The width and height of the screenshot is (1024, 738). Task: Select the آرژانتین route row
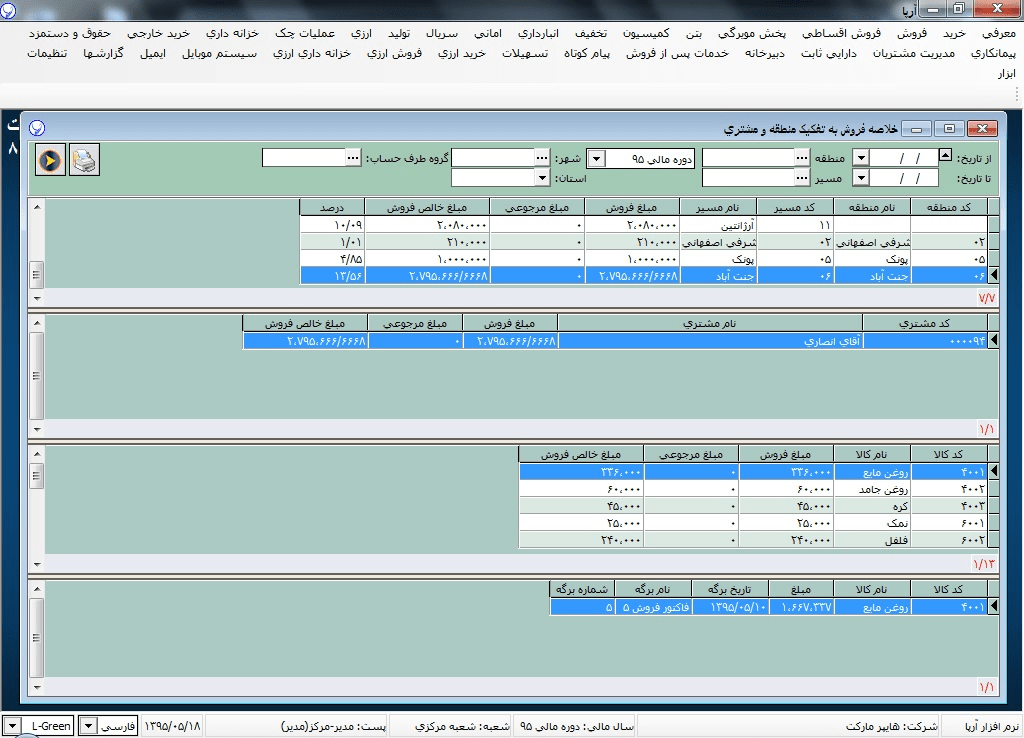pos(644,225)
